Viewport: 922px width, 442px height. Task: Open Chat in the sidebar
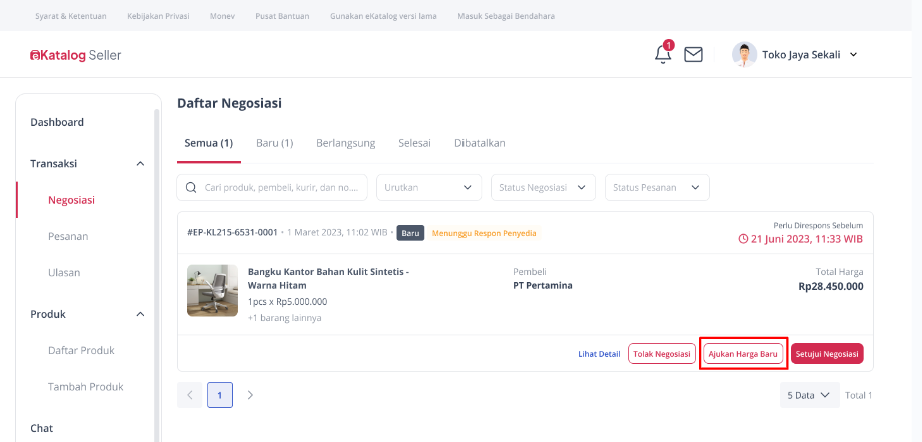[x=41, y=428]
